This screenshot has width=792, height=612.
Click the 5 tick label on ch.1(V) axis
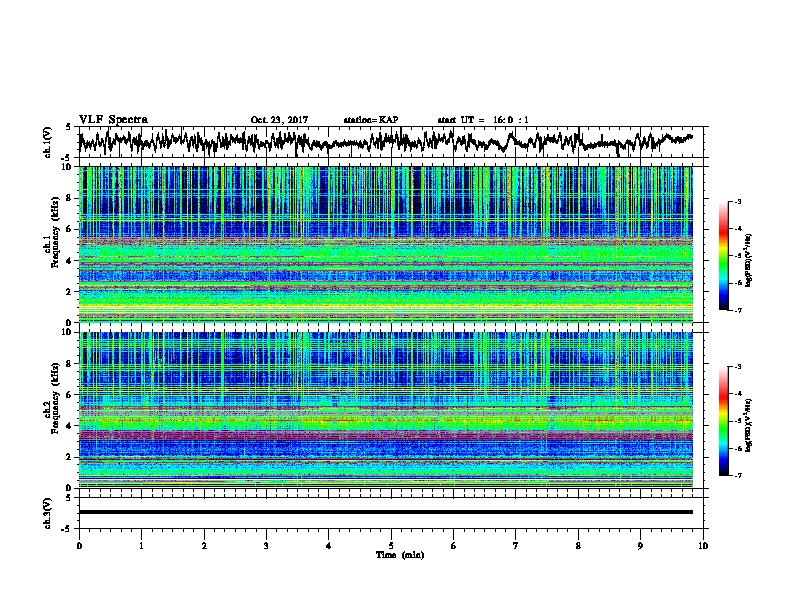click(68, 127)
